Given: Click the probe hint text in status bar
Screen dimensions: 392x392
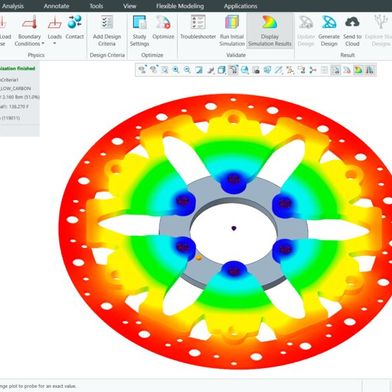Looking at the screenshot, I should (x=38, y=386).
